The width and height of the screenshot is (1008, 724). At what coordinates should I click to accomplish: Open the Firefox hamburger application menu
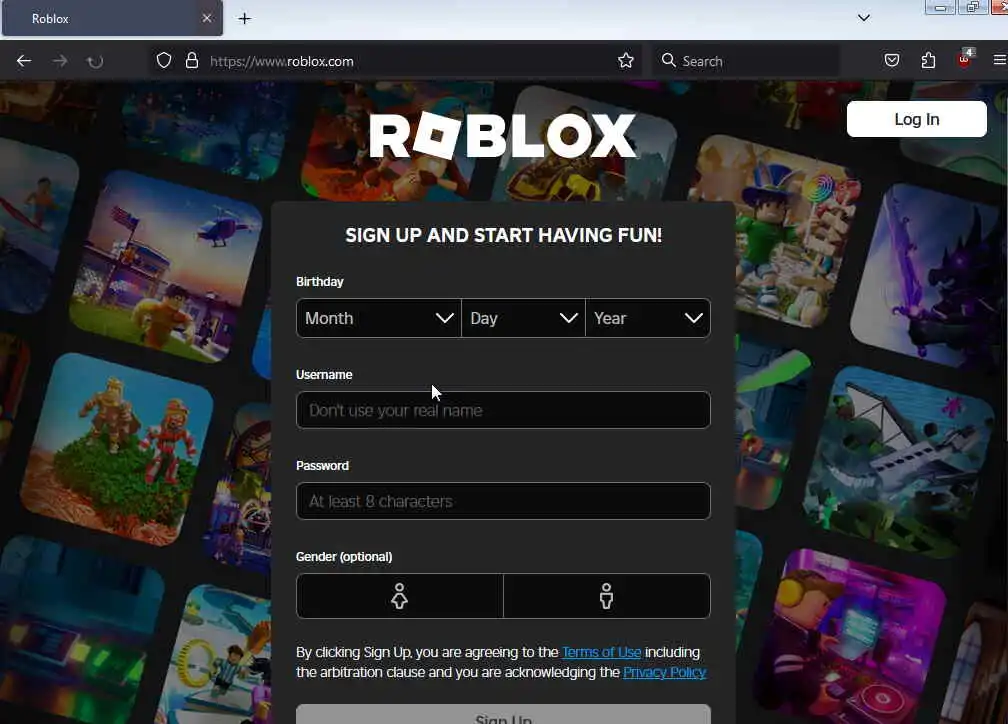1000,60
